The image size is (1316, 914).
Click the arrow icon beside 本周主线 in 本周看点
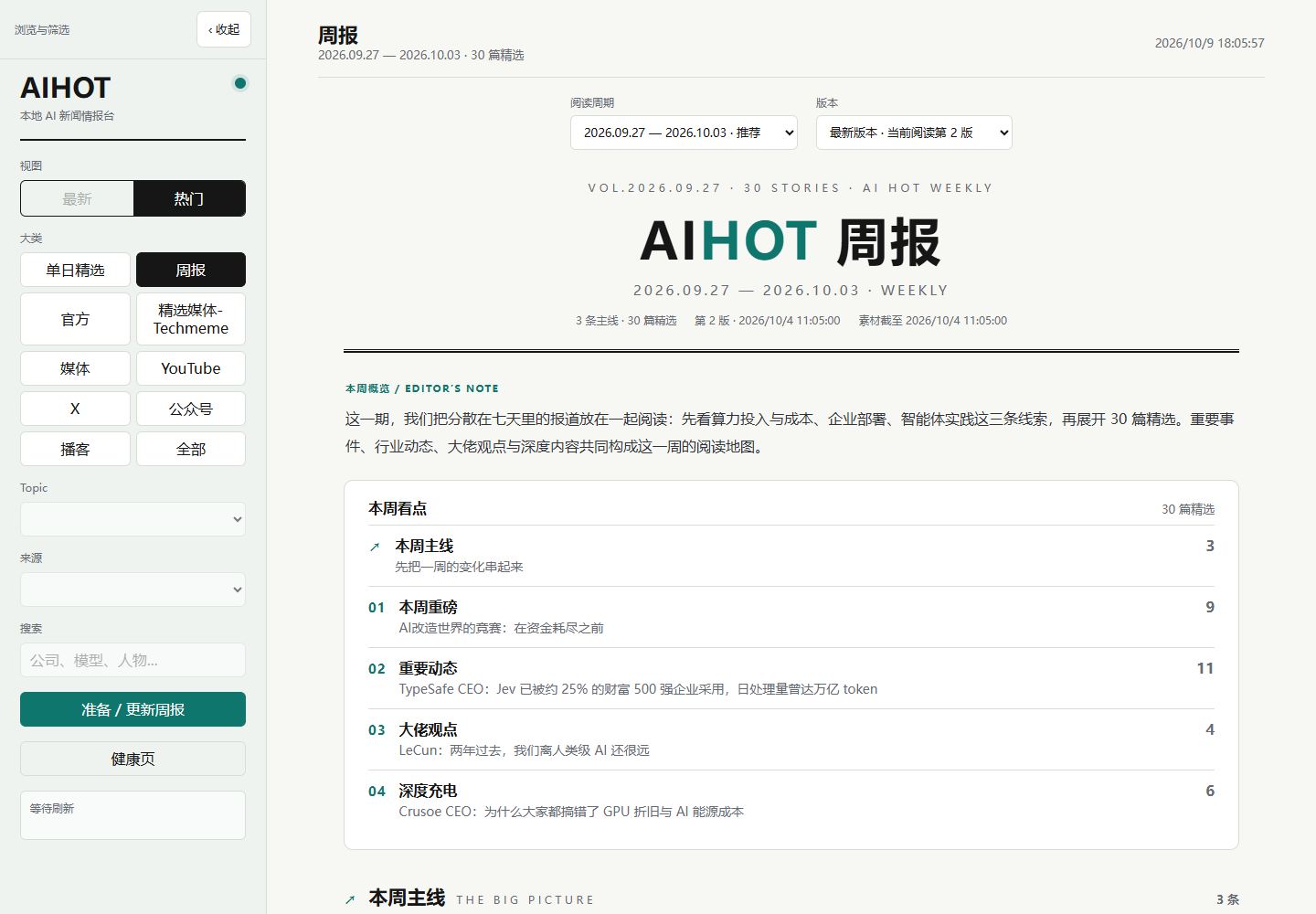coord(375,547)
